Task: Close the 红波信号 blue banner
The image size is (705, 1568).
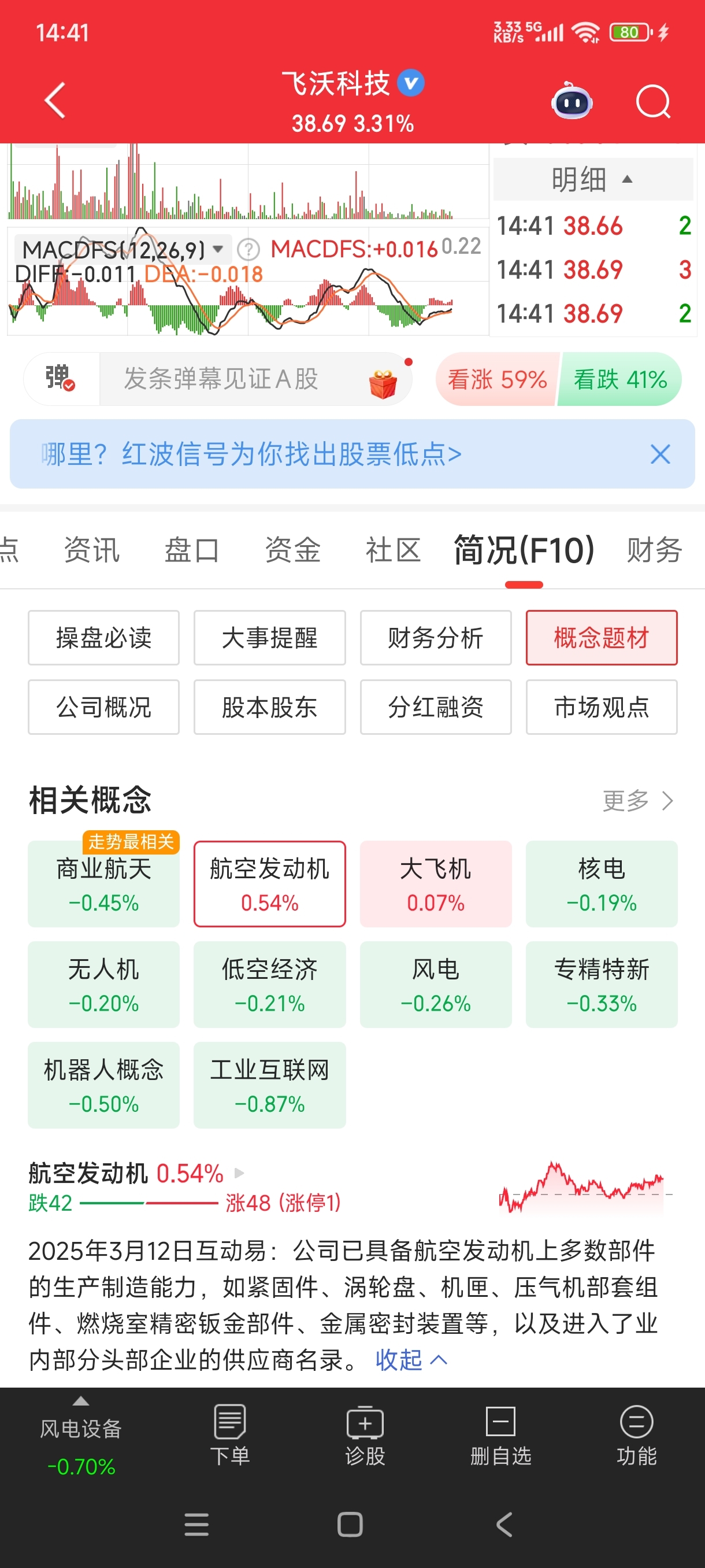Action: [660, 454]
